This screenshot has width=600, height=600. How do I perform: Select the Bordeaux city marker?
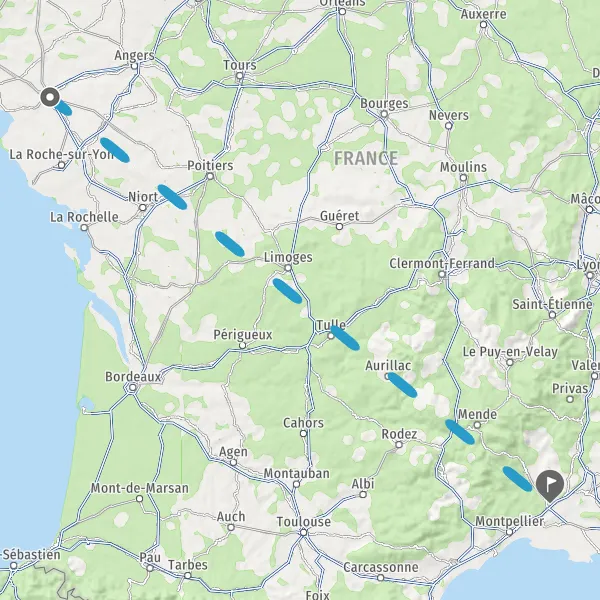click(x=132, y=388)
